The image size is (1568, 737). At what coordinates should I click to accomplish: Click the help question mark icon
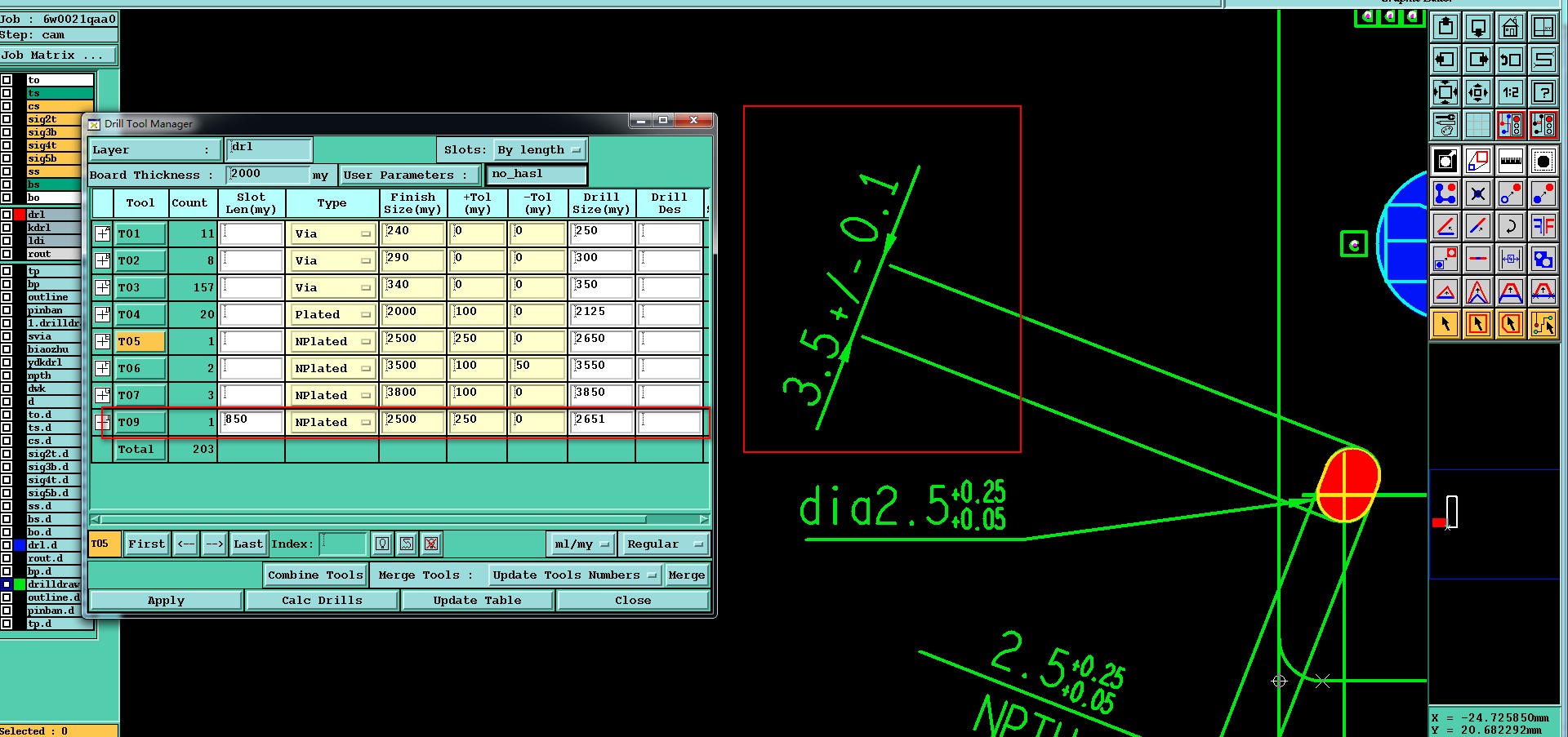1543,92
